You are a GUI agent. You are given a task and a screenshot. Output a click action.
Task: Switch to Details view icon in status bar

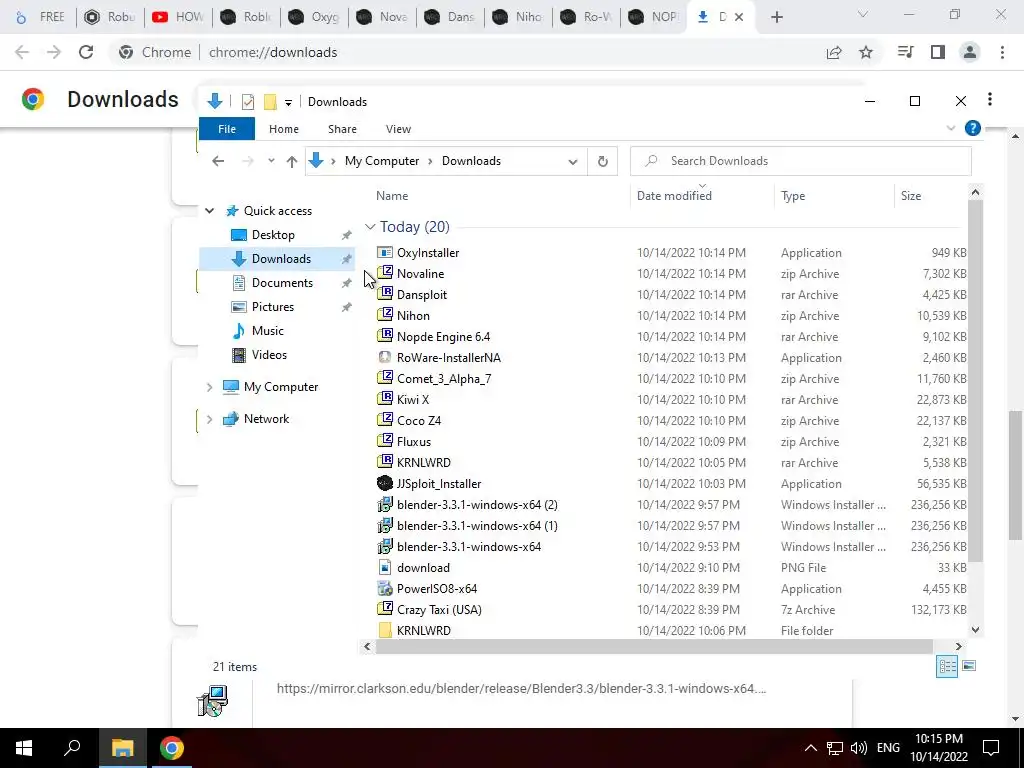(x=947, y=666)
